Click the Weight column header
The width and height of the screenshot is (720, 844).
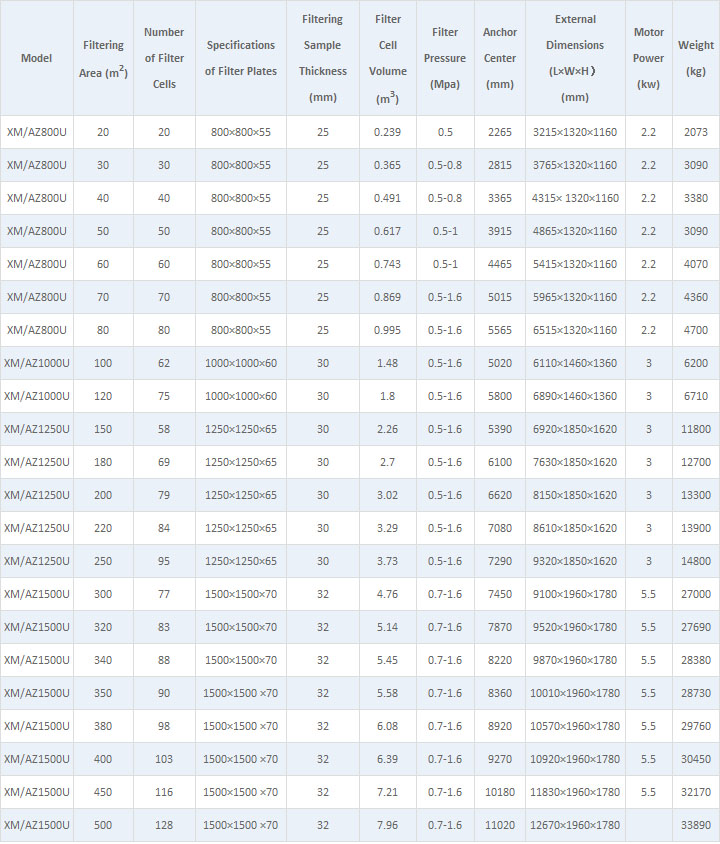pyautogui.click(x=696, y=58)
